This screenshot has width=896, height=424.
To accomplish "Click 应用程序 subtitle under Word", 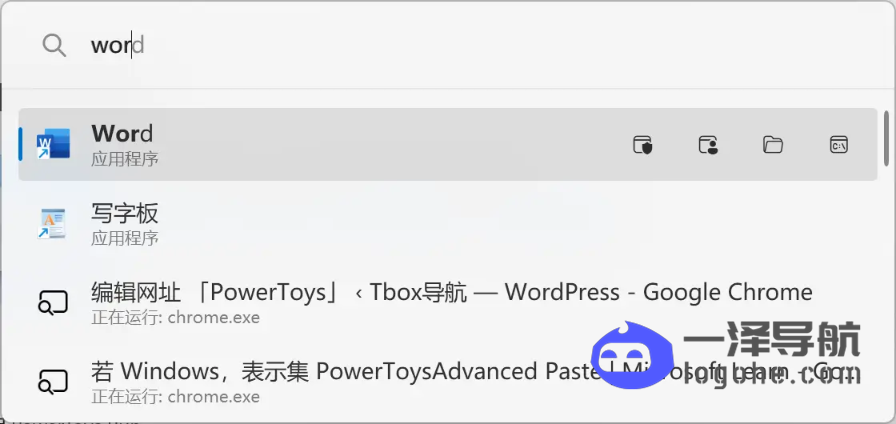I will coord(125,159).
